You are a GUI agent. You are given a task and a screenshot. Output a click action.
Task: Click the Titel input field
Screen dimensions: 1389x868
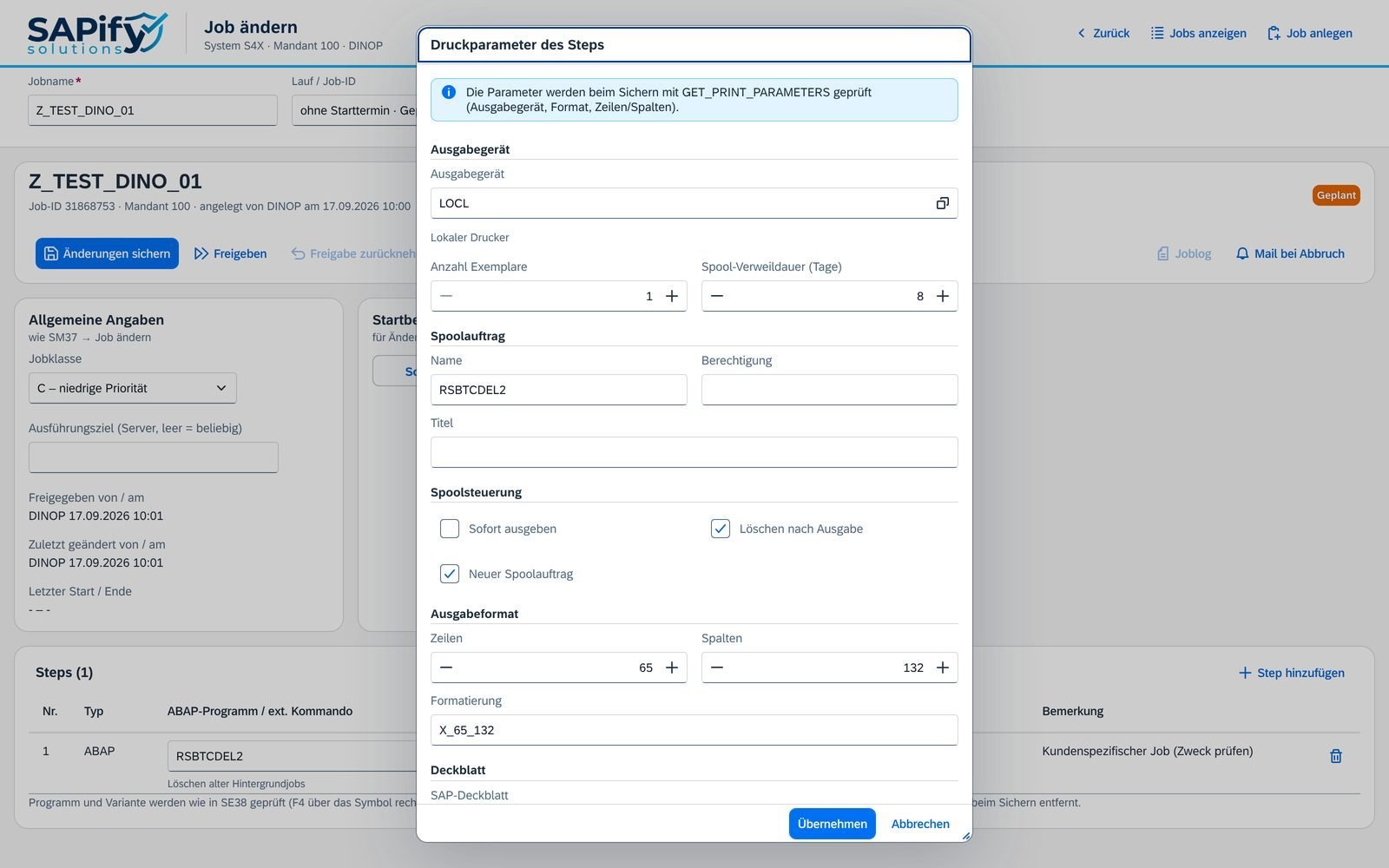[x=694, y=452]
